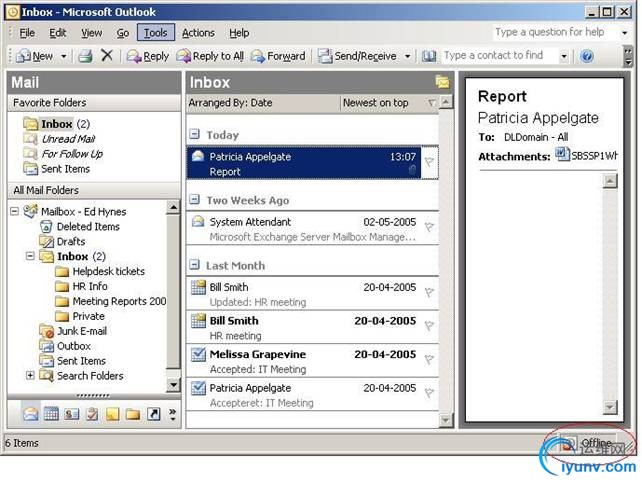Open the contact search dropdown arrow
Viewport: 642px width, 483px height.
point(564,56)
